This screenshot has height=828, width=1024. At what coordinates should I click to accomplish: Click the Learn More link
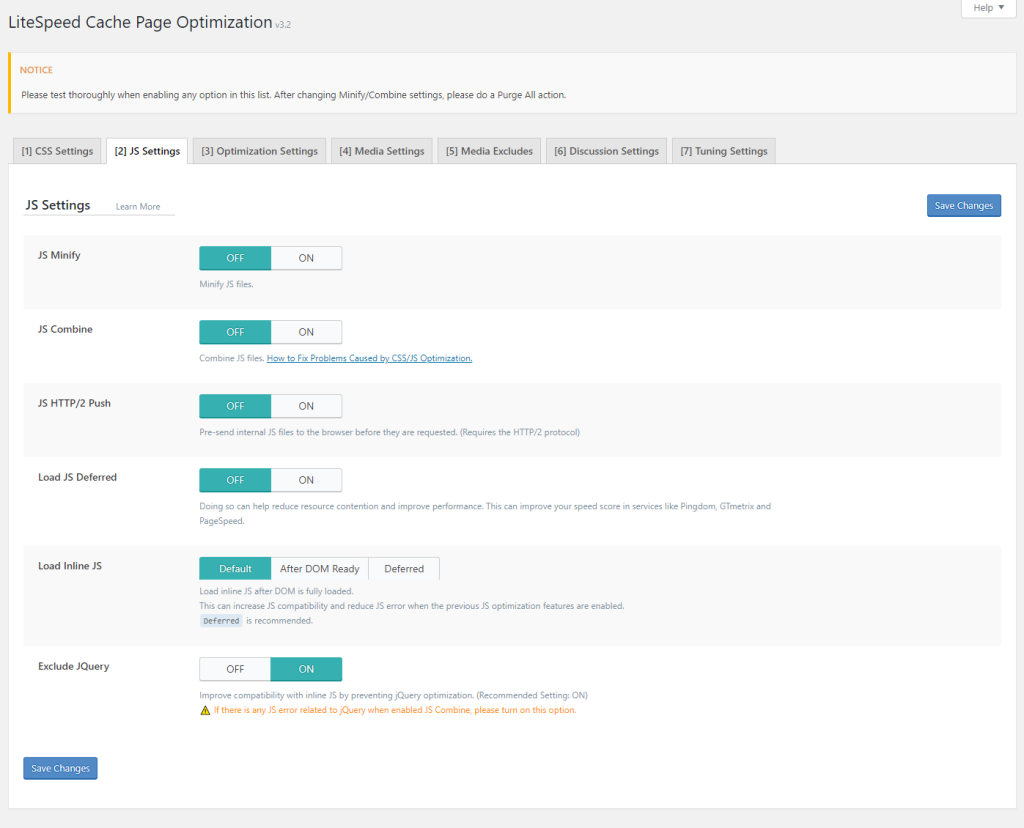[138, 207]
